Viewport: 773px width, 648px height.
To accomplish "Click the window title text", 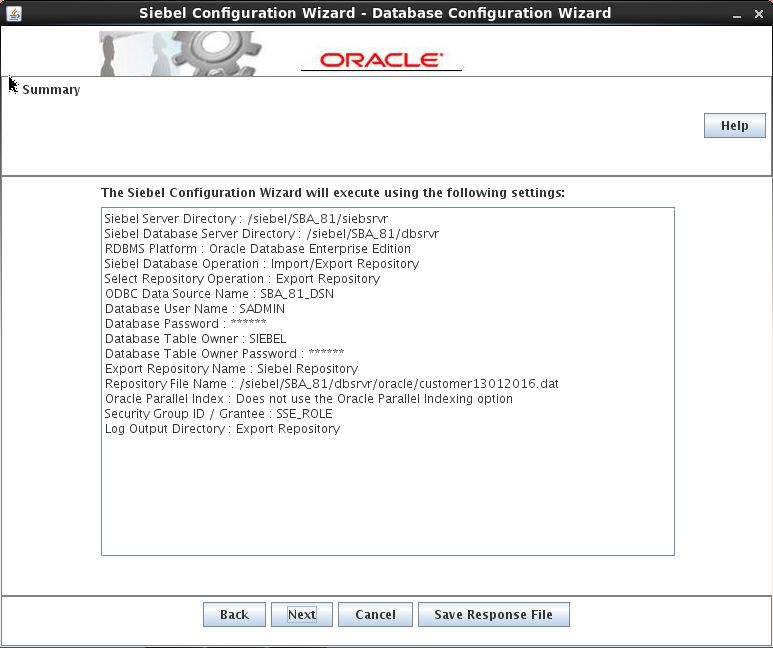I will (x=375, y=13).
